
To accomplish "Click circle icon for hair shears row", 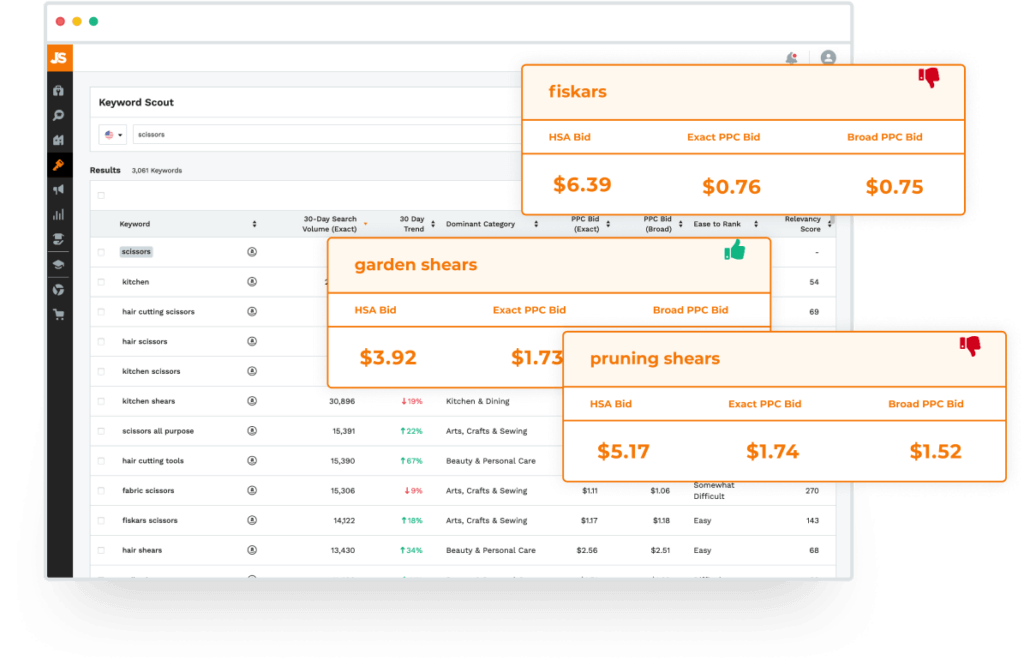I will click(x=252, y=550).
